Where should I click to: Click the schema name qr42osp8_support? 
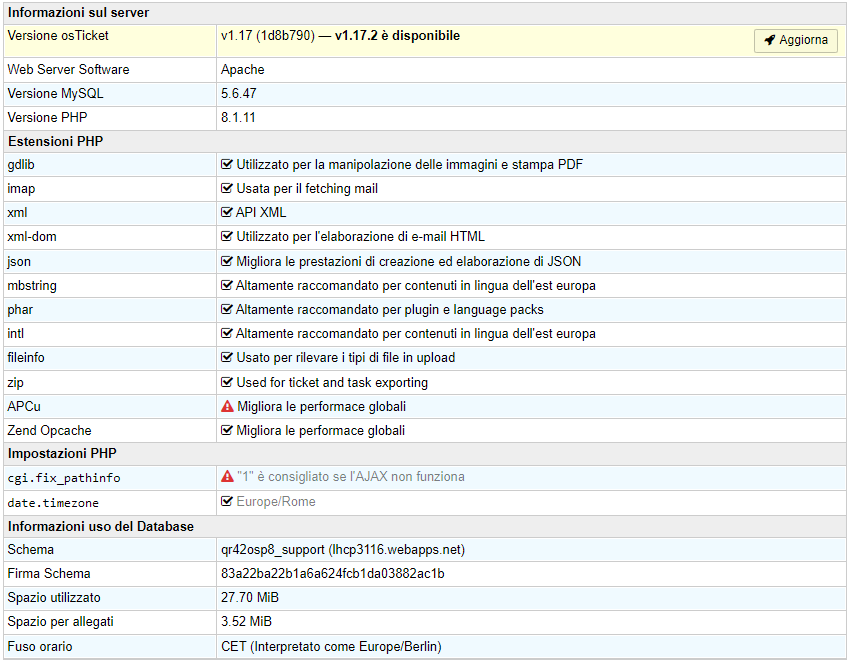[273, 550]
